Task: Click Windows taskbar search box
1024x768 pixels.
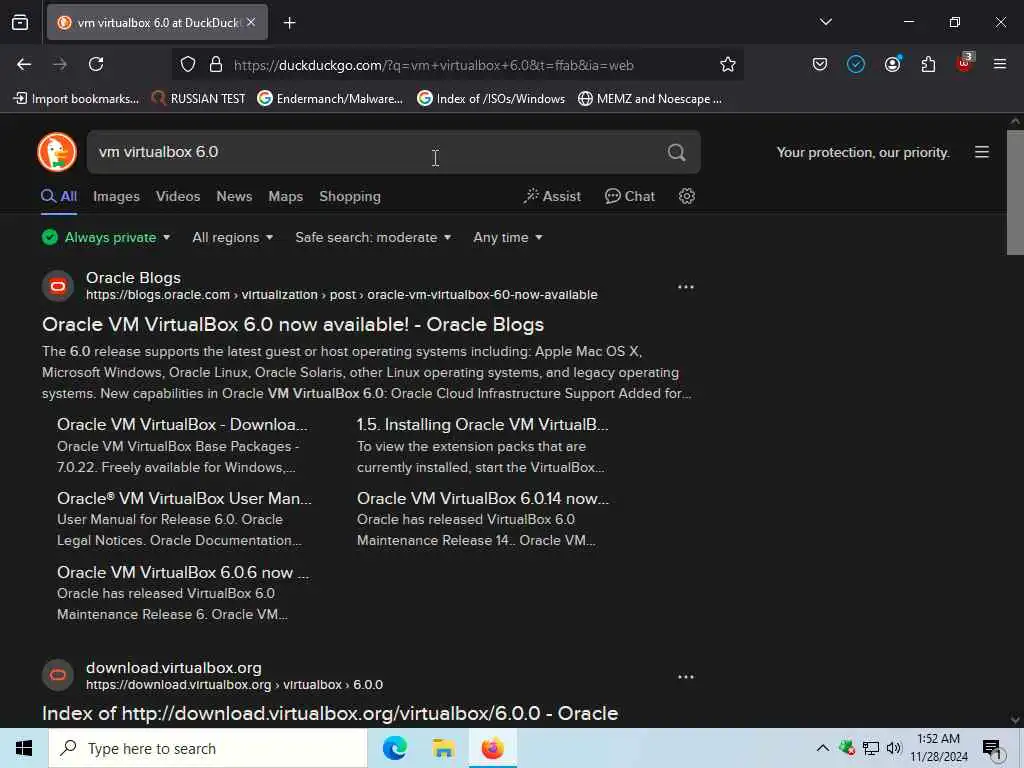Action: point(208,748)
